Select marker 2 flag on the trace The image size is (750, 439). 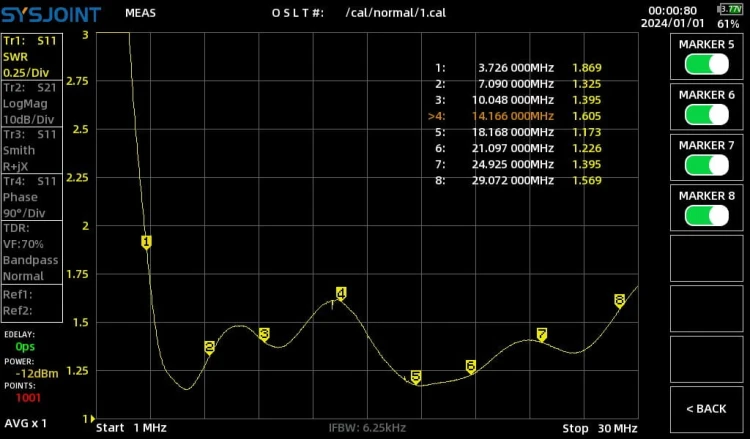click(210, 347)
